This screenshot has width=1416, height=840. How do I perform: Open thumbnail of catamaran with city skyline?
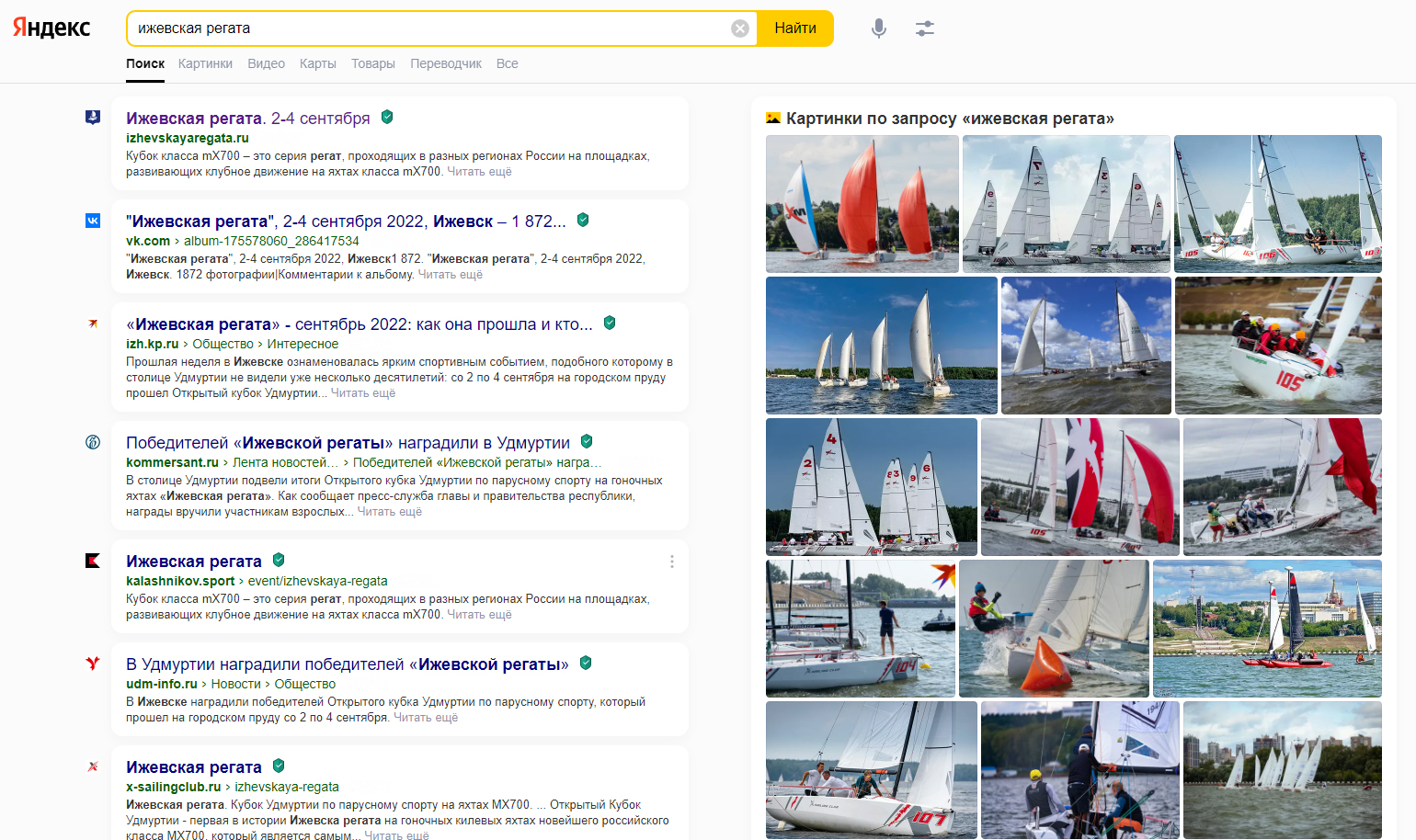[1267, 629]
